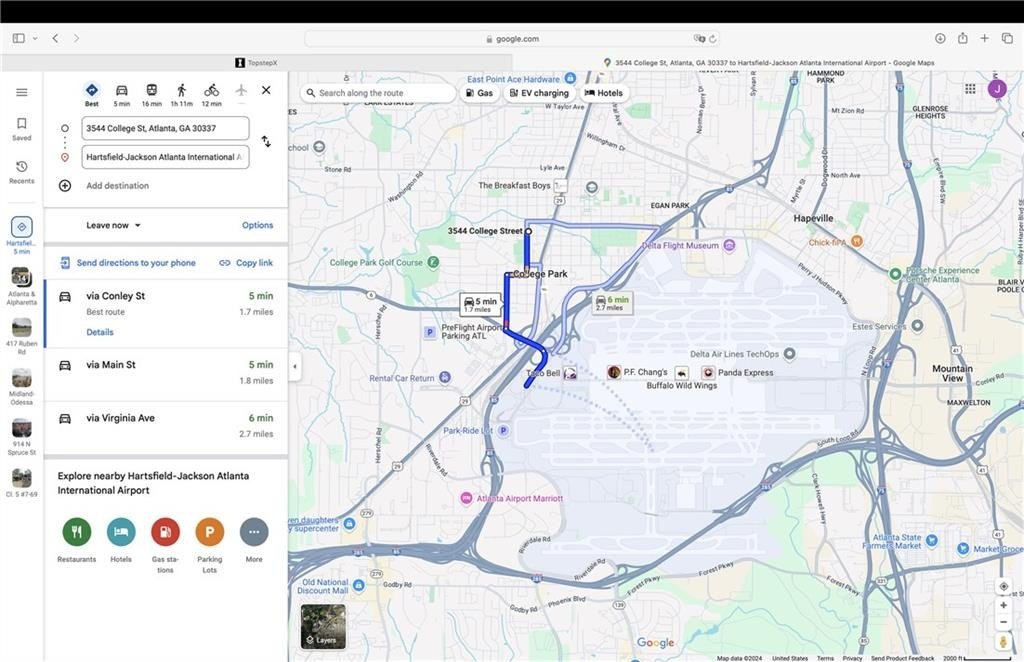Open Recents in sidebar
Screen dimensions: 1024x662
pyautogui.click(x=22, y=172)
